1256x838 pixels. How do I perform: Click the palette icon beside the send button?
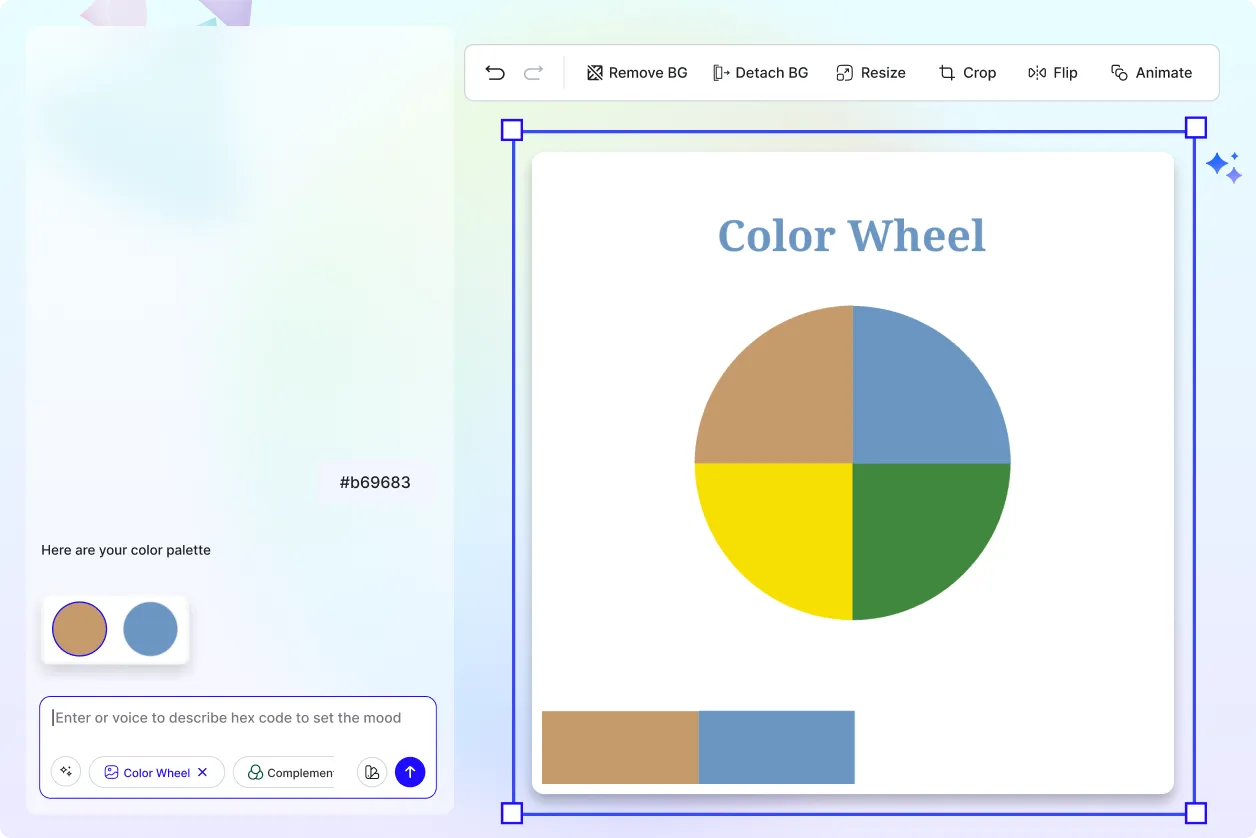[x=371, y=771]
